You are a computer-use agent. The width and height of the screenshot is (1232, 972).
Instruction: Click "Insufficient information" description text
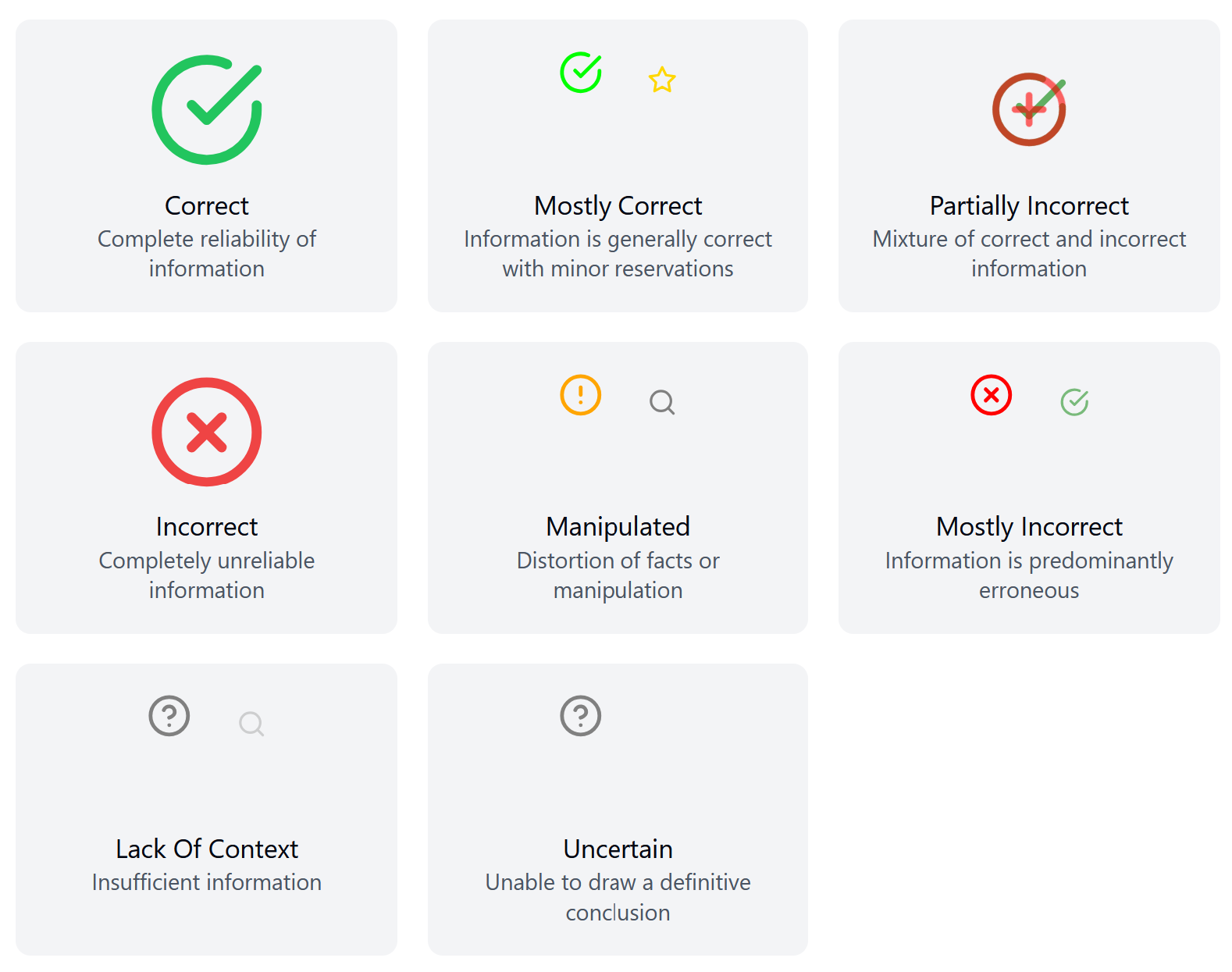[207, 882]
